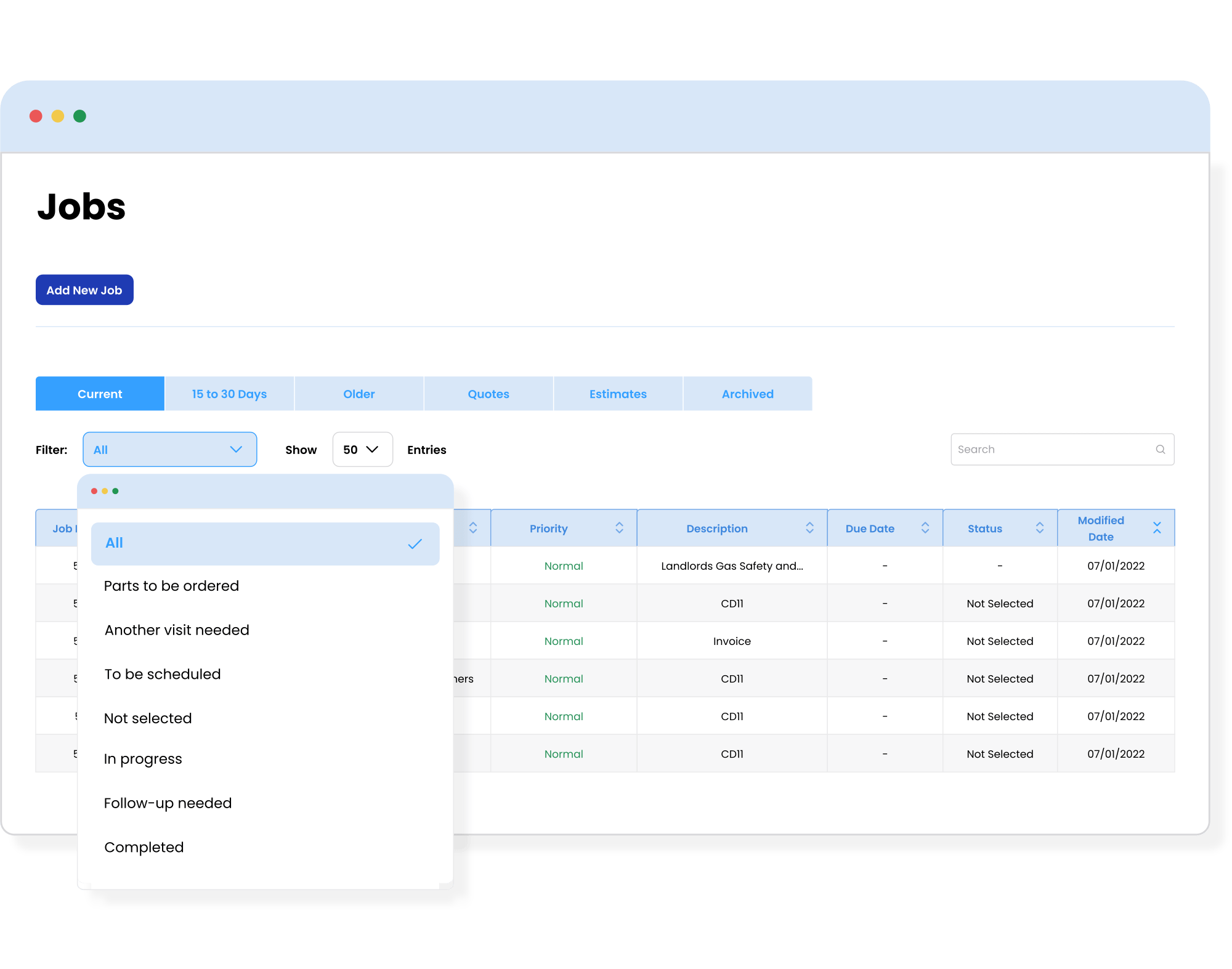Switch to the Archived tab
Screen dimensions: 1232x969
[x=747, y=394]
